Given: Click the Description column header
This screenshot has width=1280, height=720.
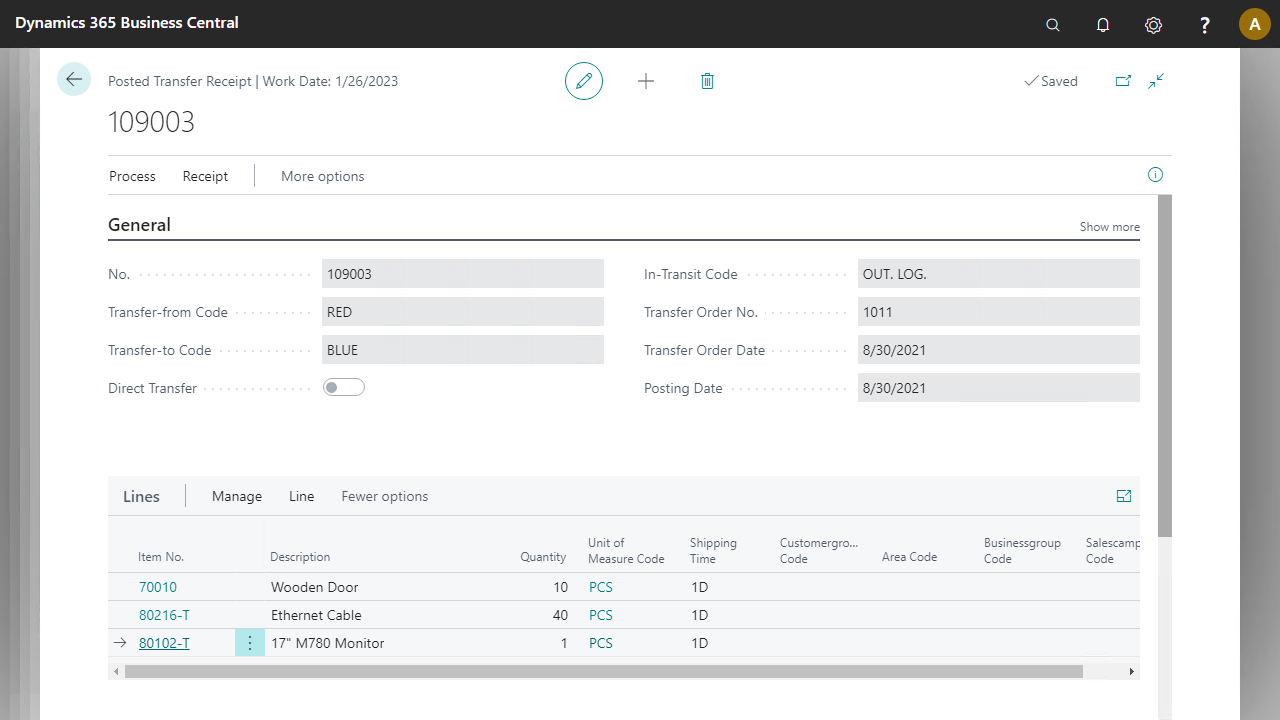Looking at the screenshot, I should [x=300, y=557].
